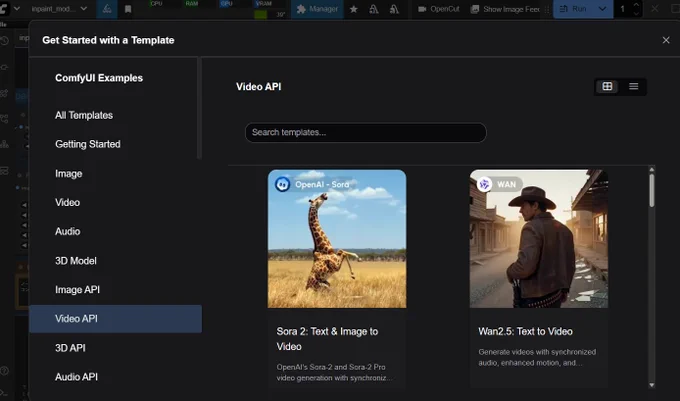The width and height of the screenshot is (680, 401).
Task: Click the bookmark icon in top bar
Action: point(128,9)
